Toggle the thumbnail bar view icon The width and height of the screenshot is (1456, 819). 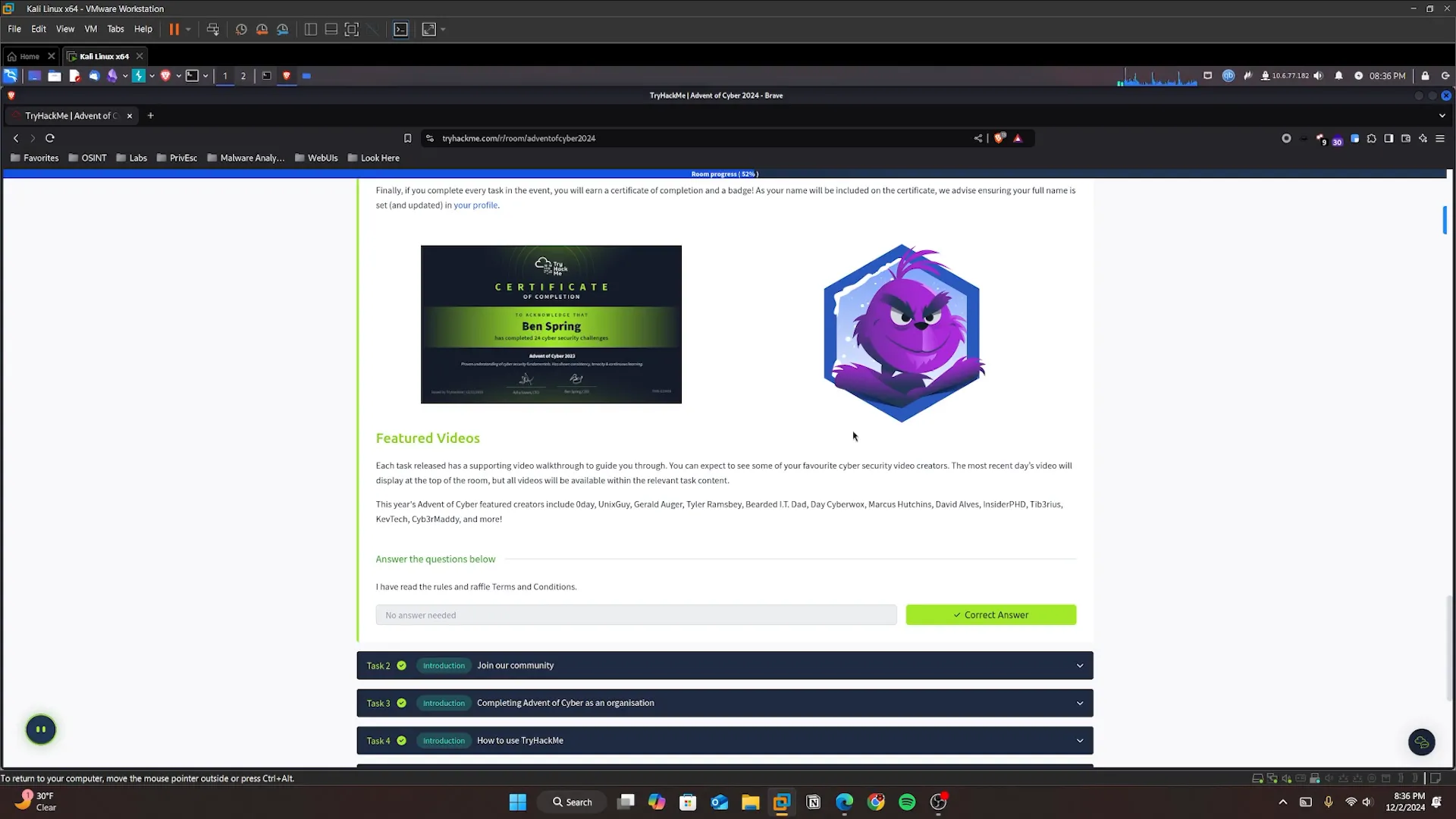click(331, 30)
